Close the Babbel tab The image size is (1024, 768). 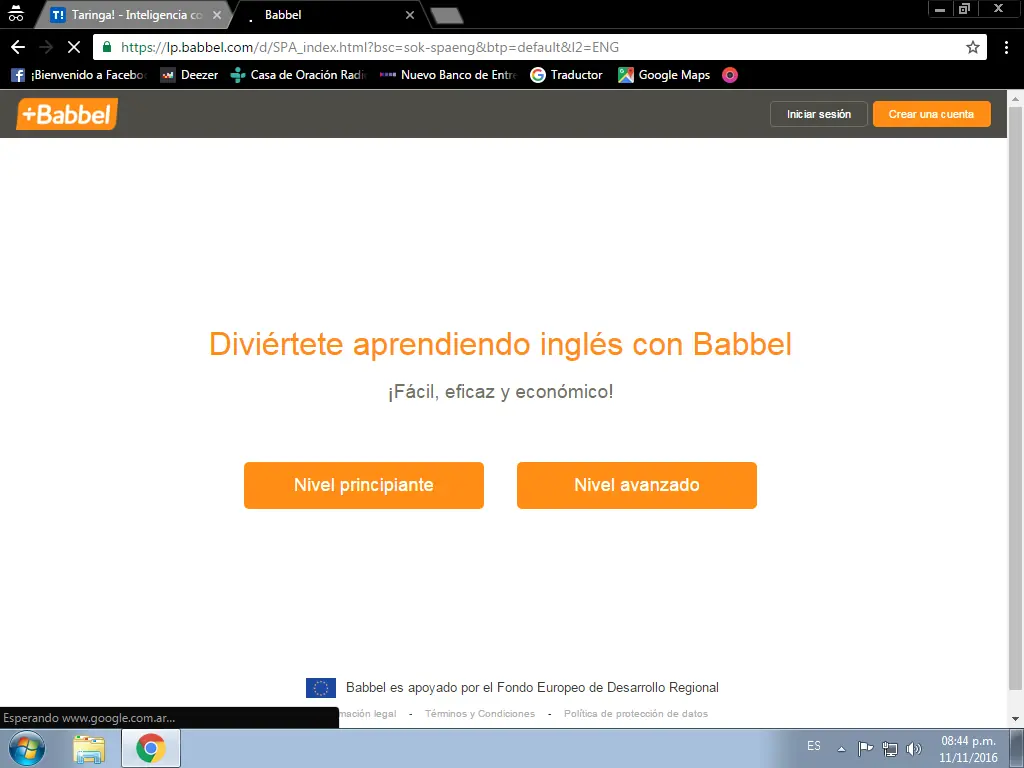[x=410, y=14]
